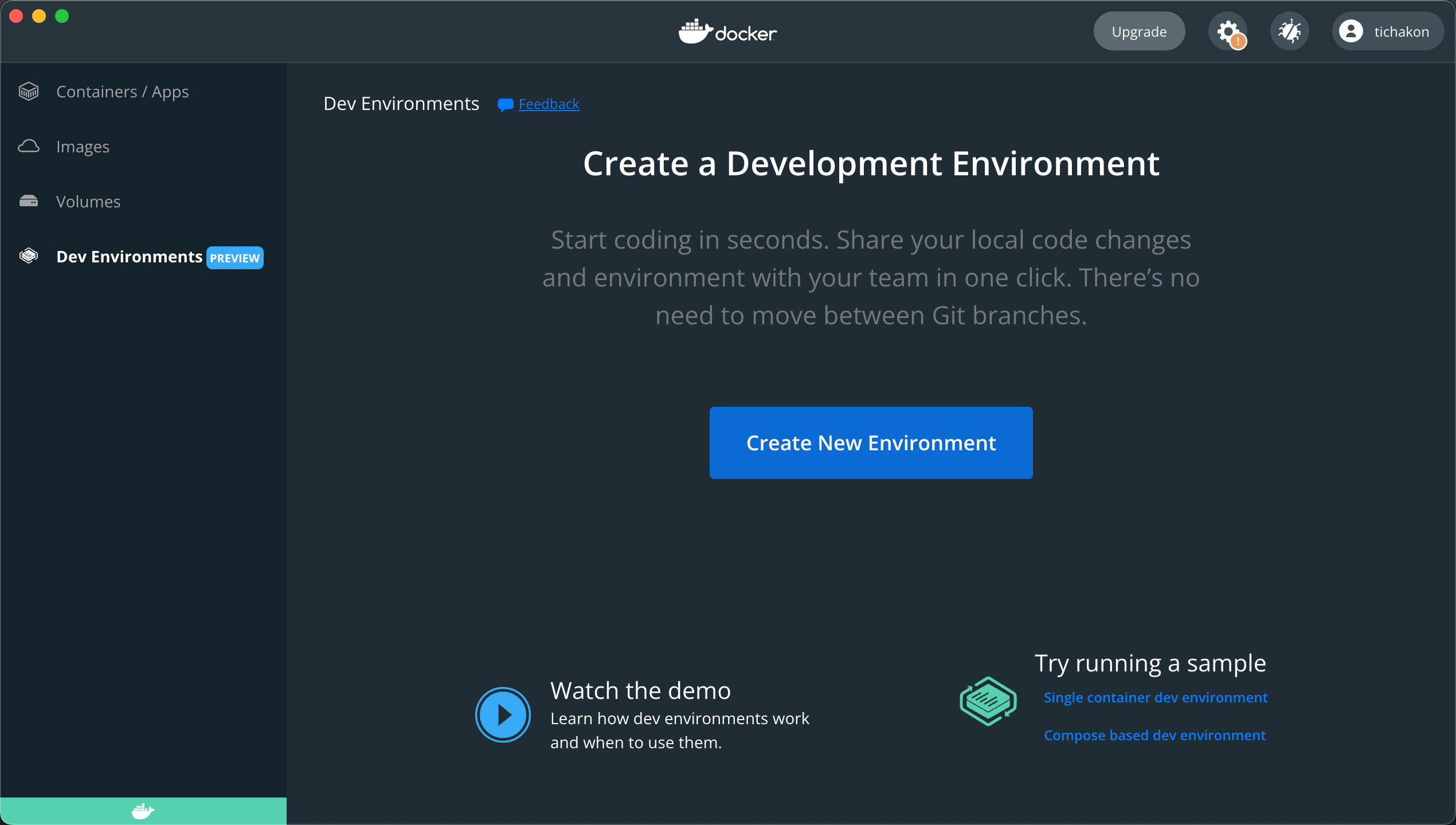Click the Feedback speech bubble icon
Image resolution: width=1456 pixels, height=825 pixels.
click(x=504, y=104)
